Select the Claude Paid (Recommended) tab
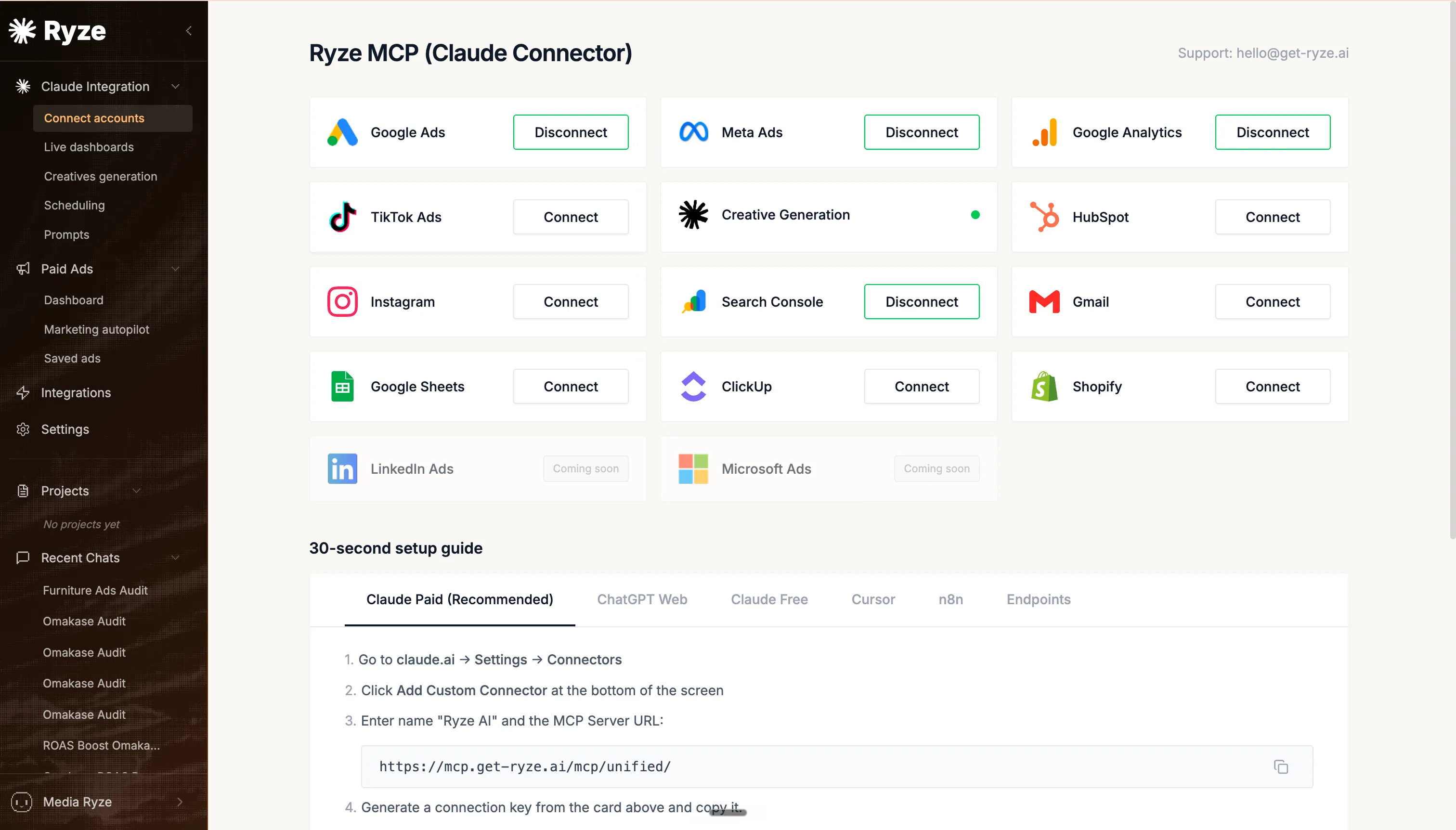 tap(459, 600)
